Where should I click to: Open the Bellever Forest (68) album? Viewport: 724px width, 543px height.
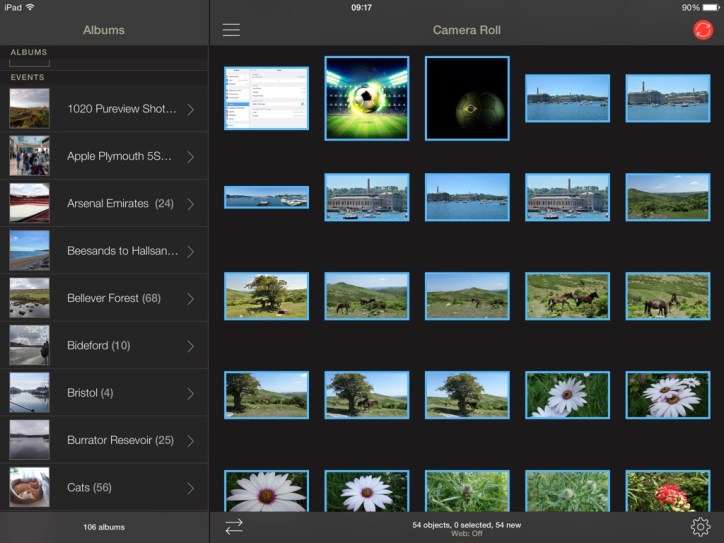pyautogui.click(x=113, y=298)
